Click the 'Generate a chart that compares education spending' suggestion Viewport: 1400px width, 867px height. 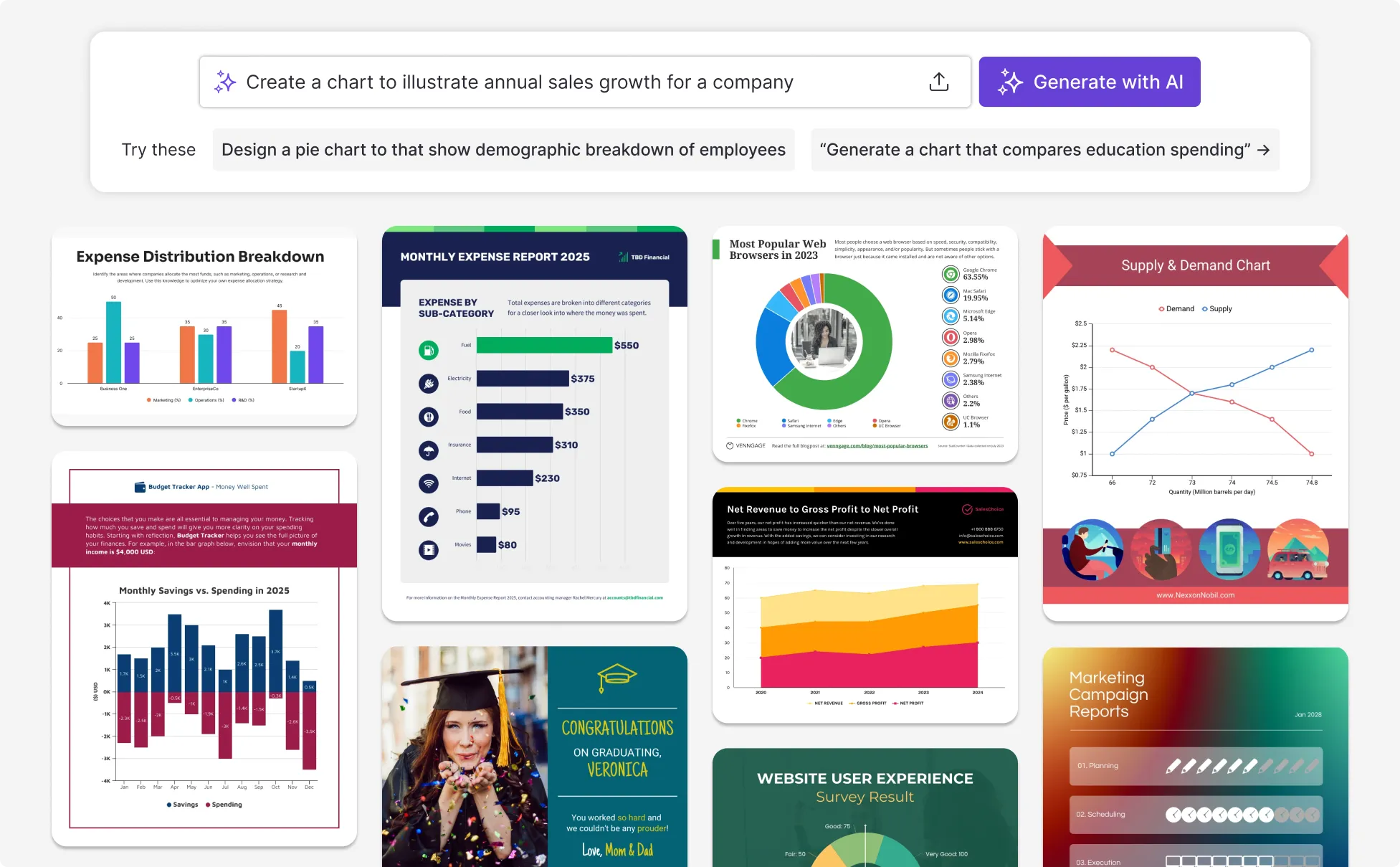click(1044, 149)
